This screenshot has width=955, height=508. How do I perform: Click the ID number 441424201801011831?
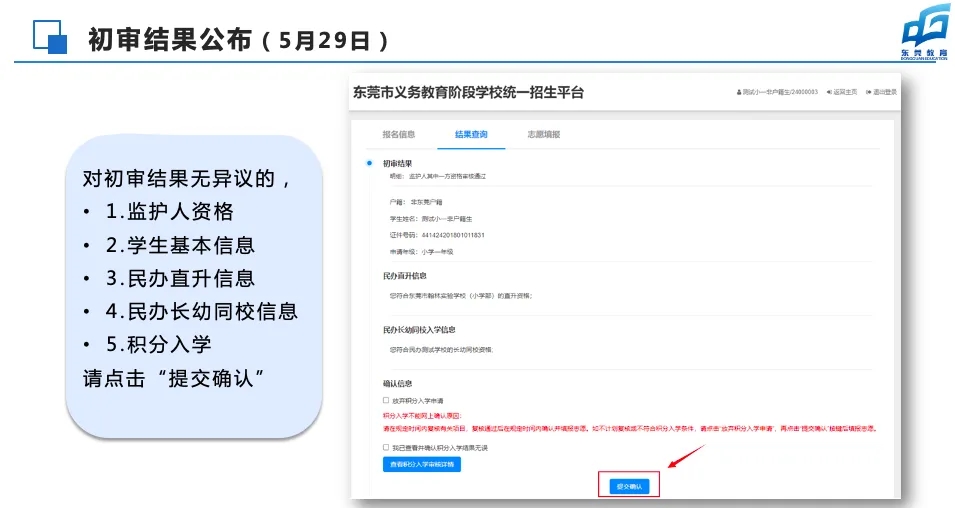point(453,235)
